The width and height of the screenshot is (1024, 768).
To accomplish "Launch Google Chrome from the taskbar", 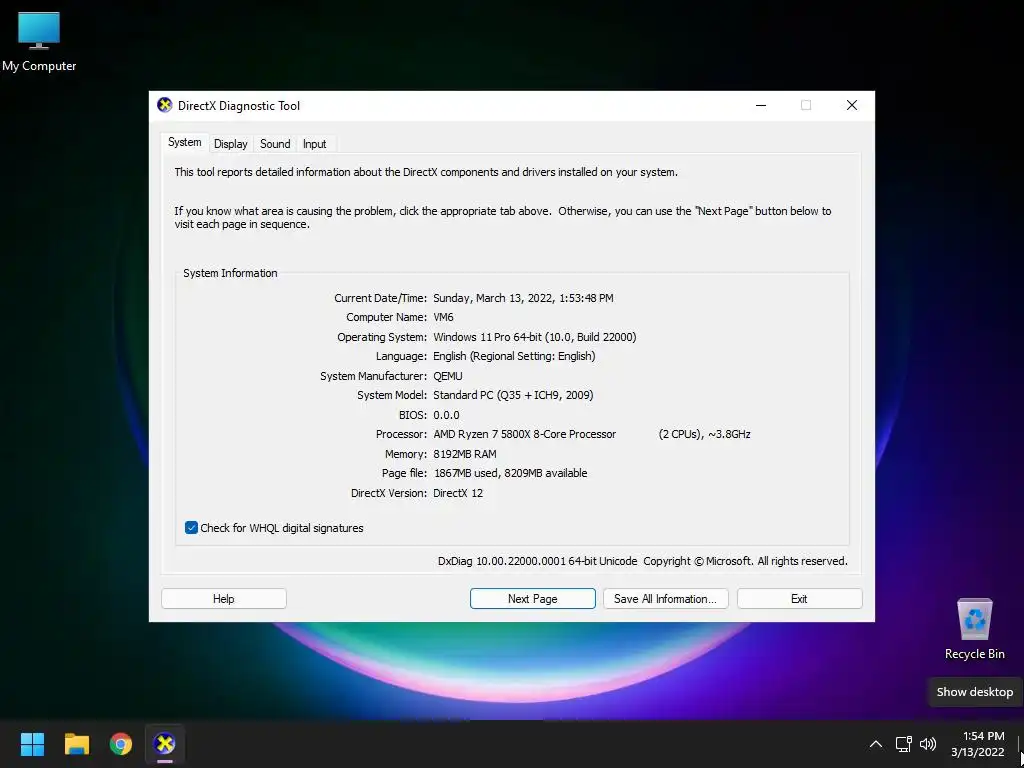I will click(121, 743).
